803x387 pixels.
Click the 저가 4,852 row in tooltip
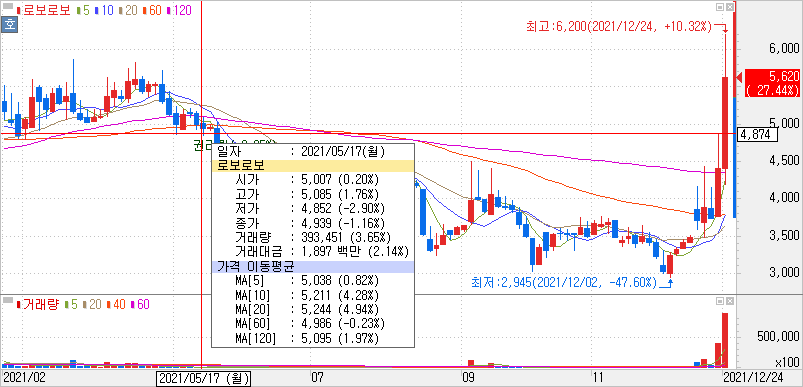(x=312, y=209)
